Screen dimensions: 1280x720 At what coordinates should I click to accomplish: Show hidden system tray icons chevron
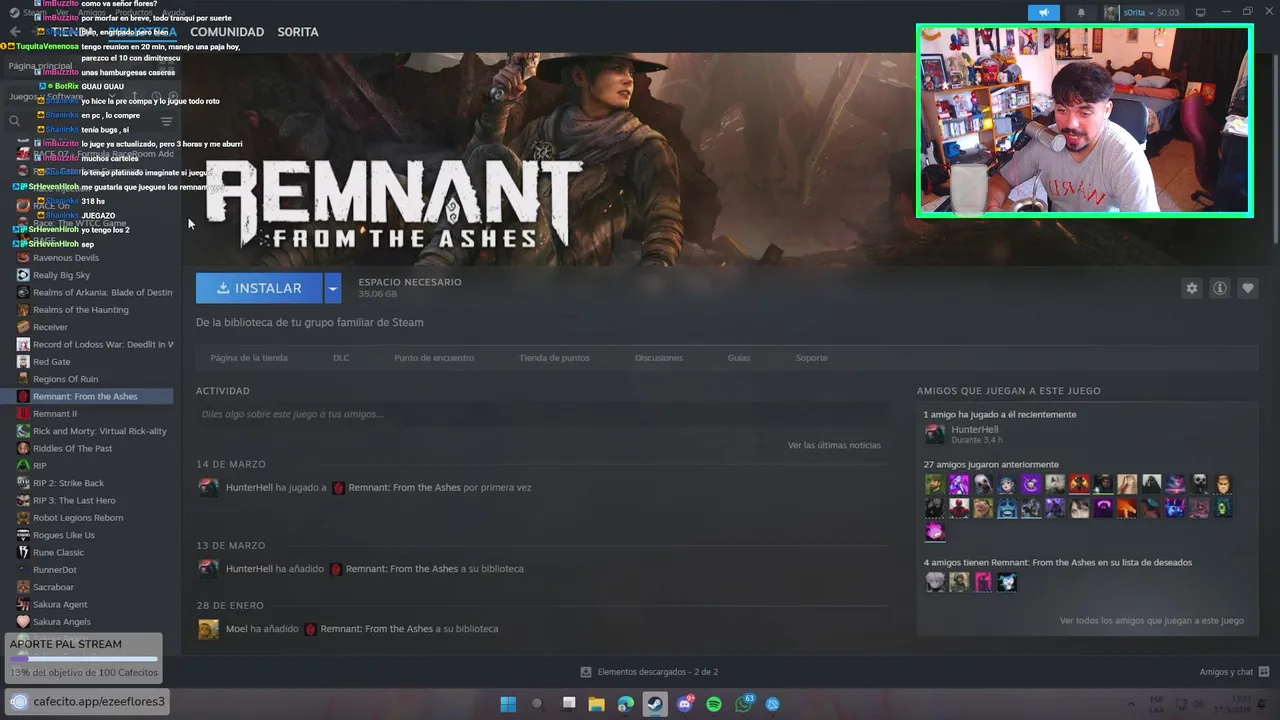click(x=1131, y=704)
